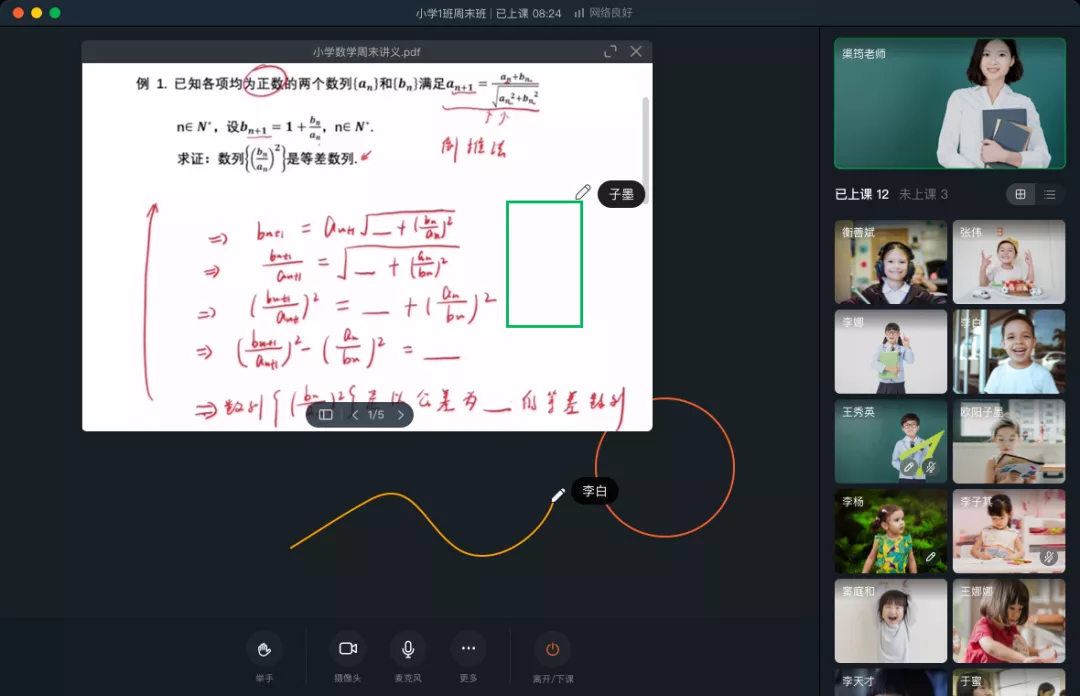This screenshot has width=1080, height=696.
Task: Click 李白's student video thumbnail
Action: (1008, 351)
